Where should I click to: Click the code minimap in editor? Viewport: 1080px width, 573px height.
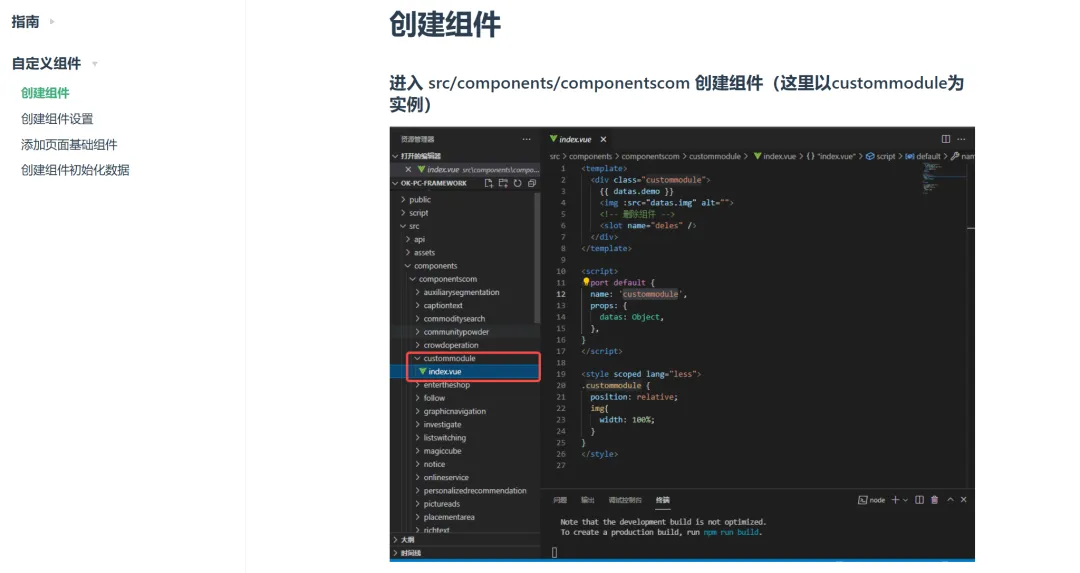click(944, 178)
